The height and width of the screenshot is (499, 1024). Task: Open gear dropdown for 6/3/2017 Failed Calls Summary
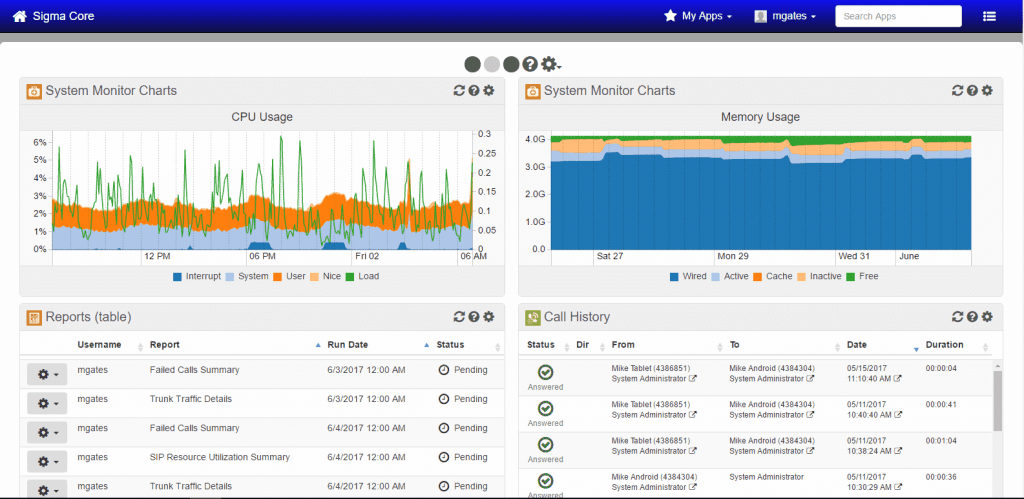[47, 375]
